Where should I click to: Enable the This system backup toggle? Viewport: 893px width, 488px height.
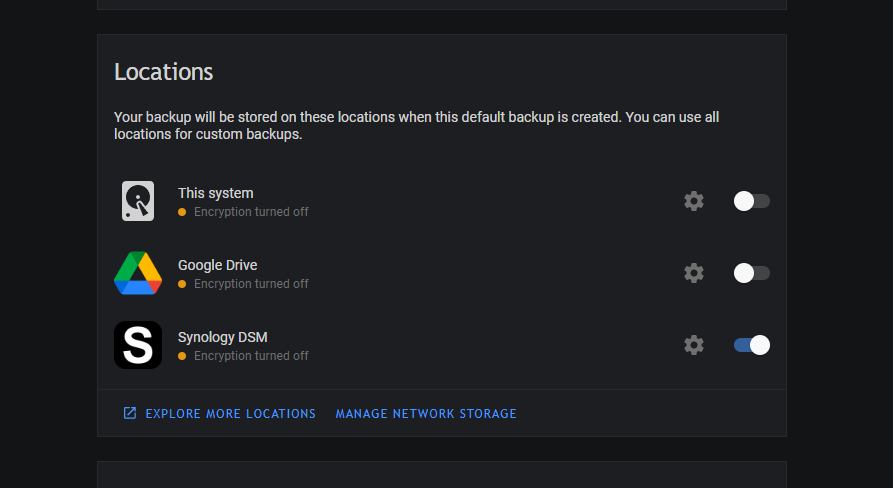point(751,201)
